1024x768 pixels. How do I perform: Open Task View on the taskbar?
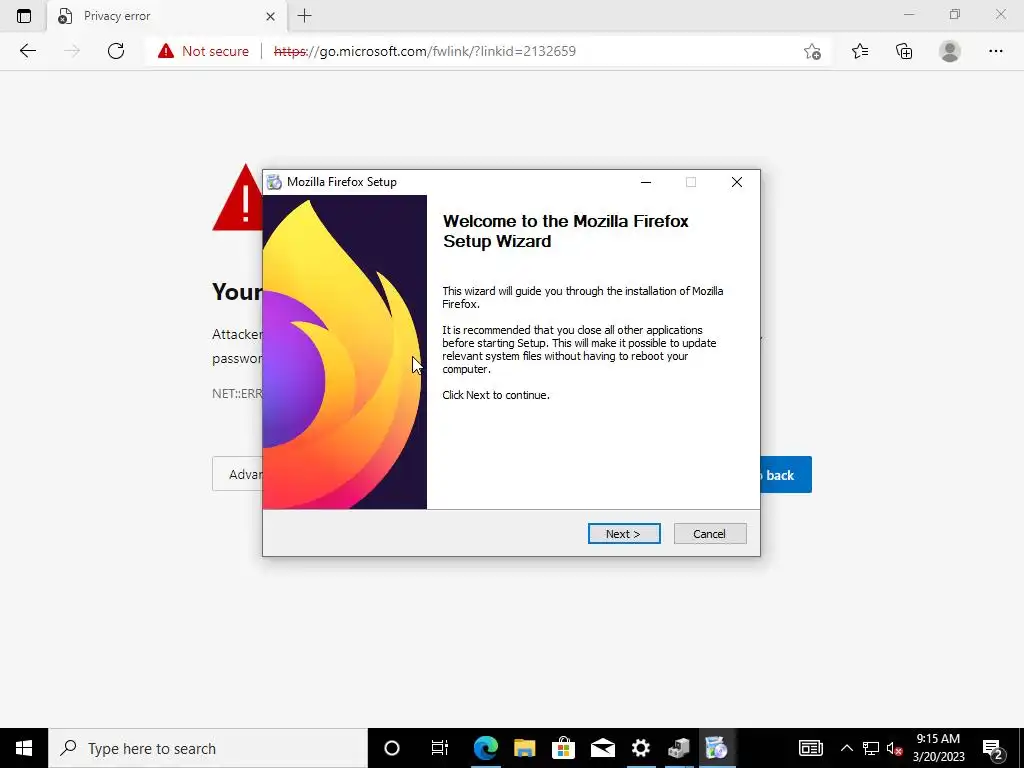pos(440,748)
